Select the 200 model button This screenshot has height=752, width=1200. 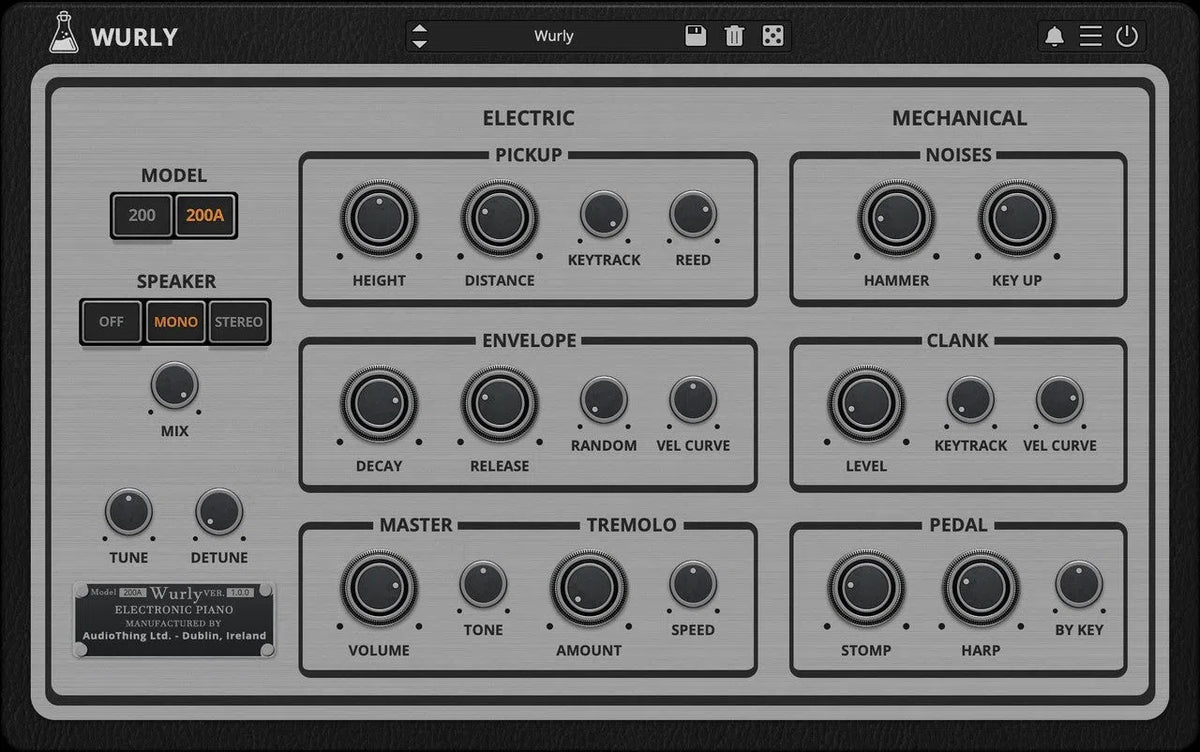141,215
